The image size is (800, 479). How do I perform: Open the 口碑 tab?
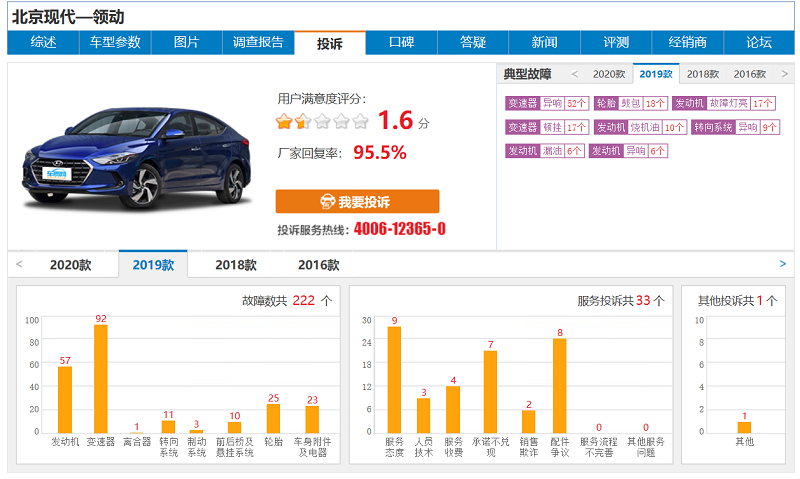(x=402, y=42)
